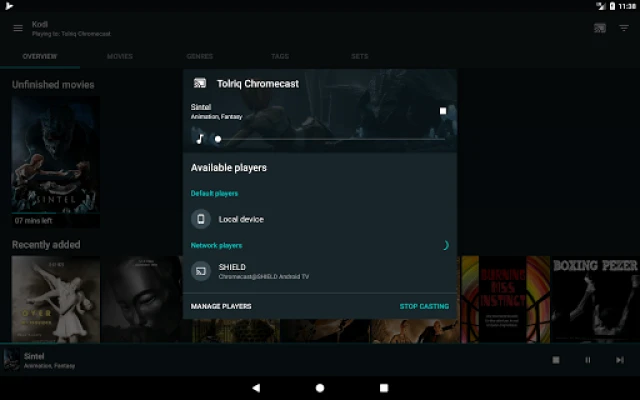Click the Tolriq Chromecast dialog title
The width and height of the screenshot is (640, 400).
(258, 84)
